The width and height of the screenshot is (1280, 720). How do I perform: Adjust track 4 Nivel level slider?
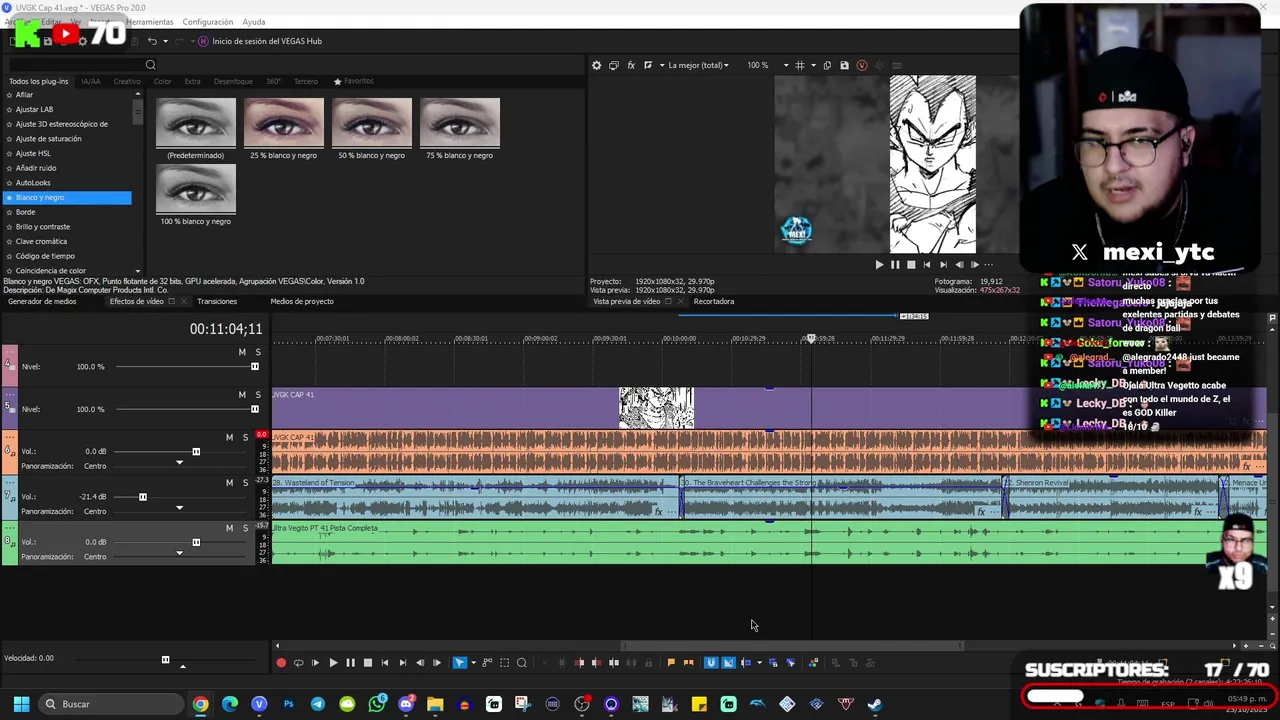254,367
